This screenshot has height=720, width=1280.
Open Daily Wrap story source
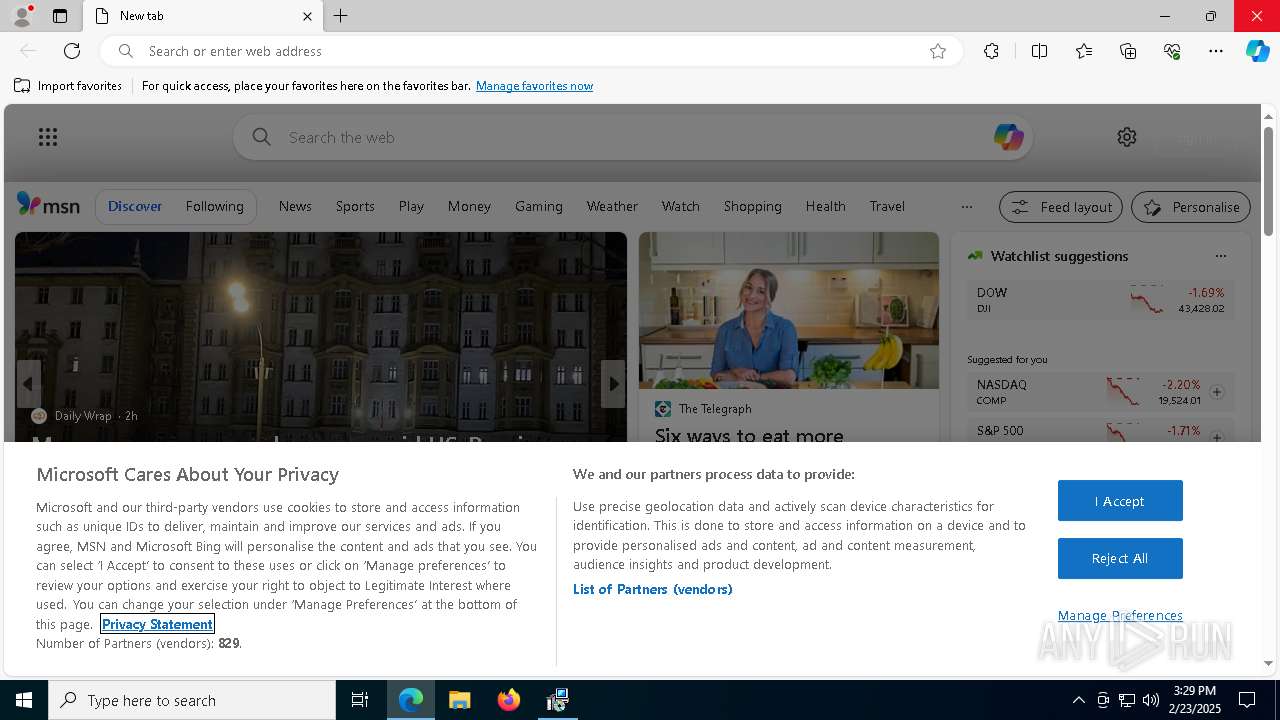tap(83, 416)
